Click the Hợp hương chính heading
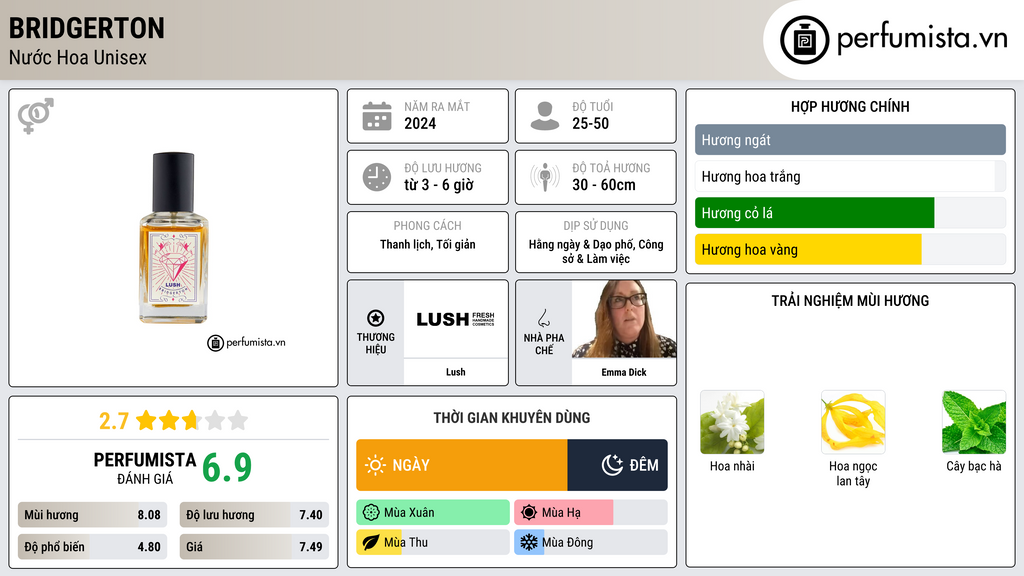This screenshot has width=1024, height=576. [x=850, y=106]
